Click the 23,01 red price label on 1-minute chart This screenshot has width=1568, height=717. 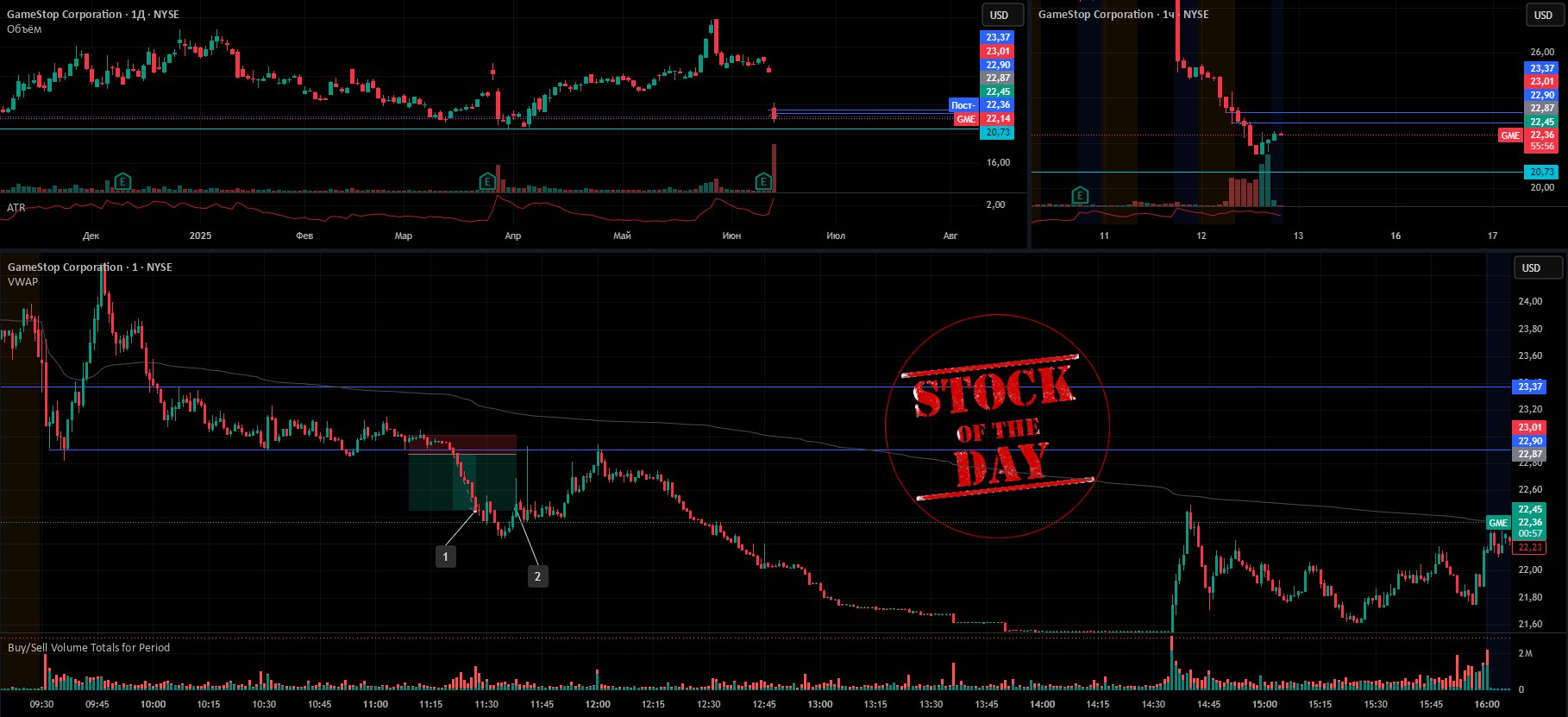(1530, 427)
